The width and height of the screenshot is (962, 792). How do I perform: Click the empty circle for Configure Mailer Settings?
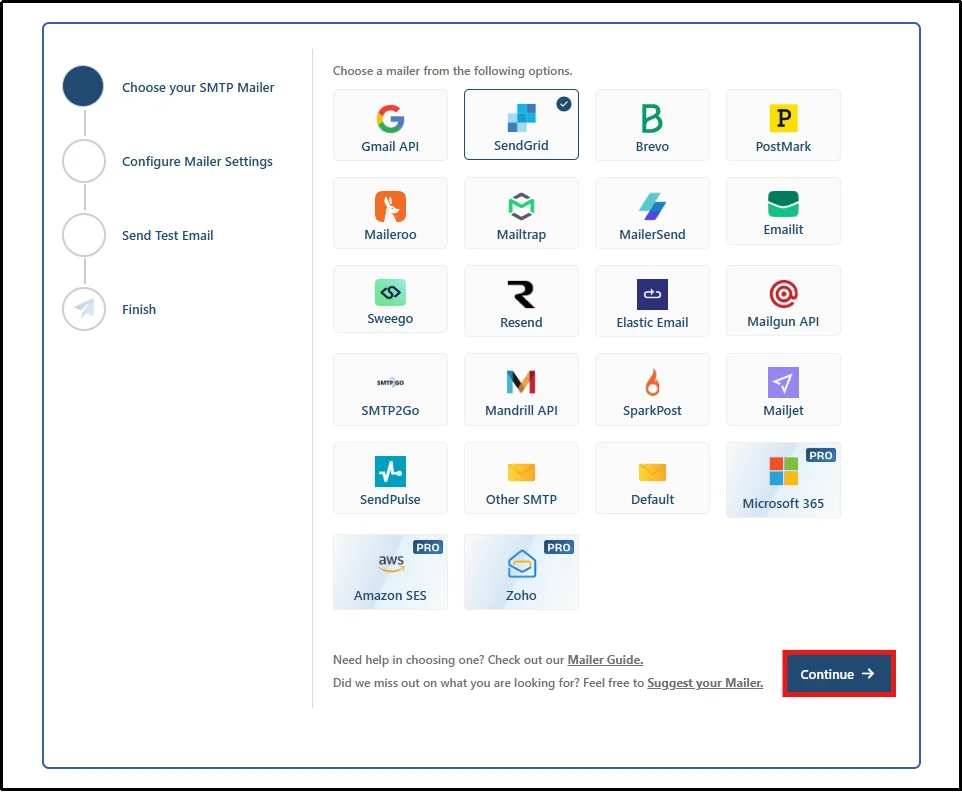[84, 161]
